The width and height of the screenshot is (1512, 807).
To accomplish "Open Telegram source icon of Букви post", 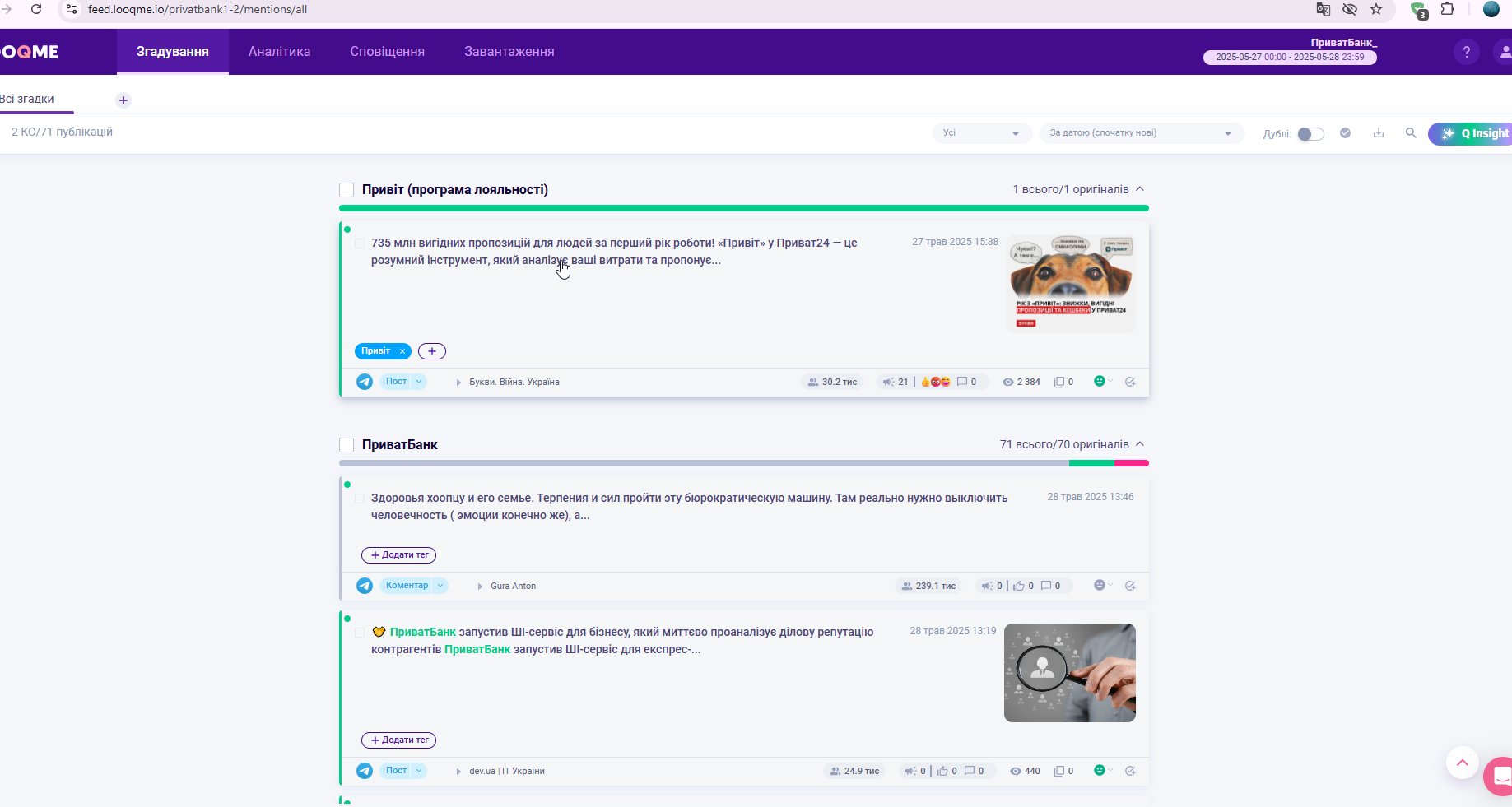I will [x=365, y=382].
